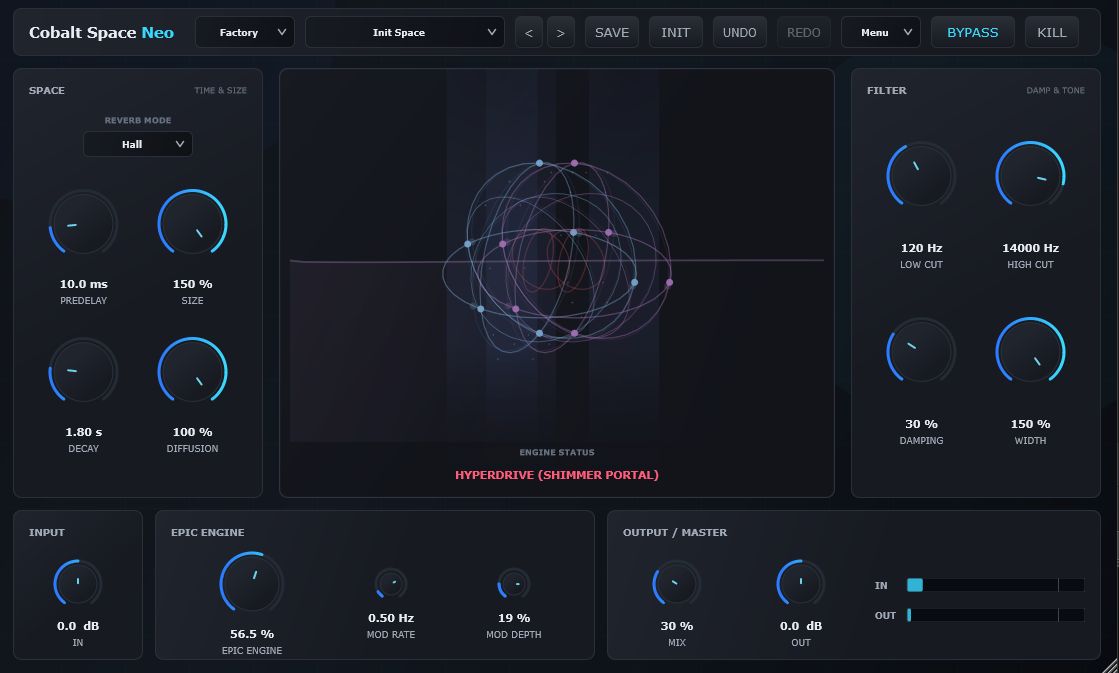Click the OUT level meter

(996, 615)
